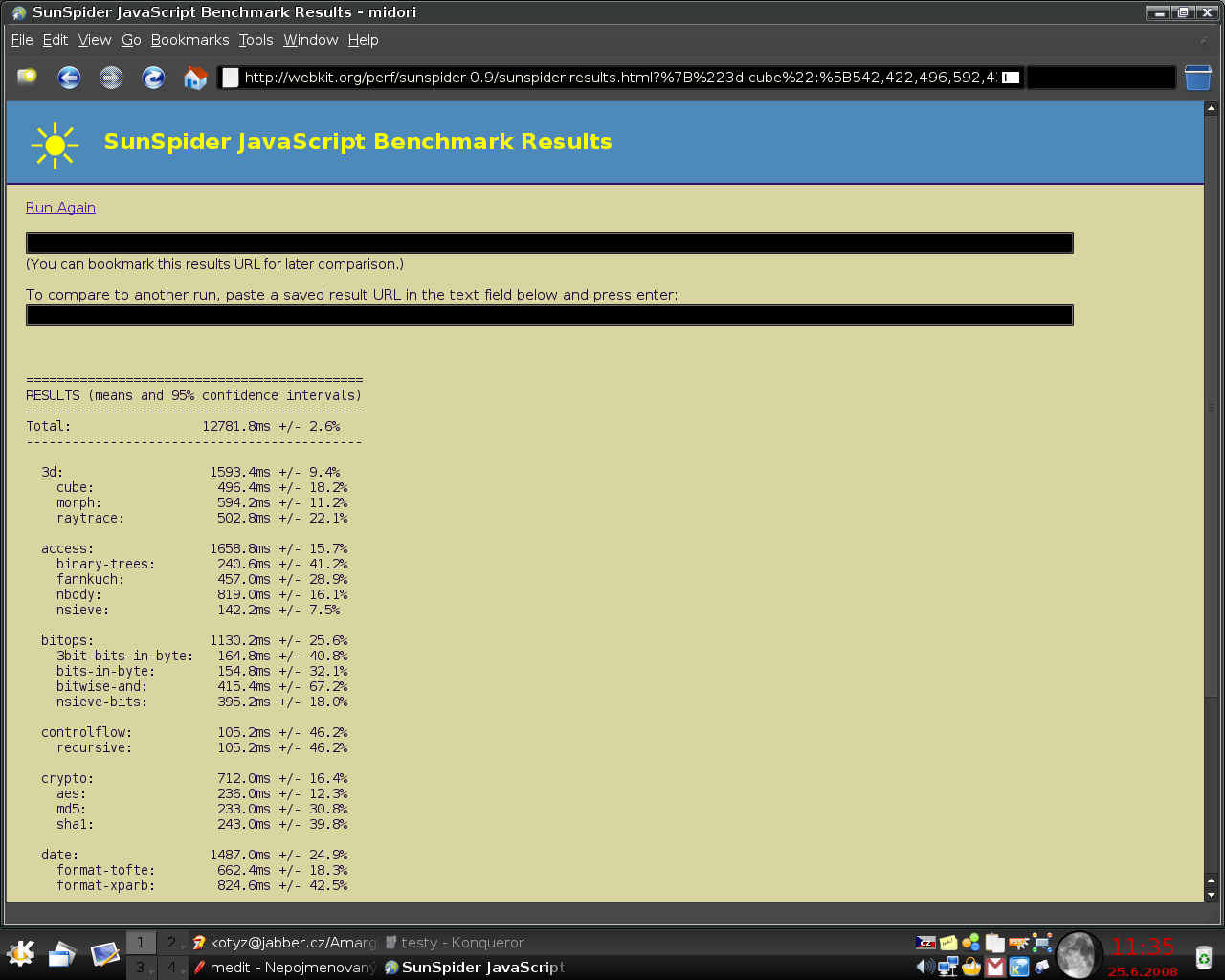Launch the screen-with-pencil panel icon
This screenshot has width=1225, height=980.
click(104, 954)
